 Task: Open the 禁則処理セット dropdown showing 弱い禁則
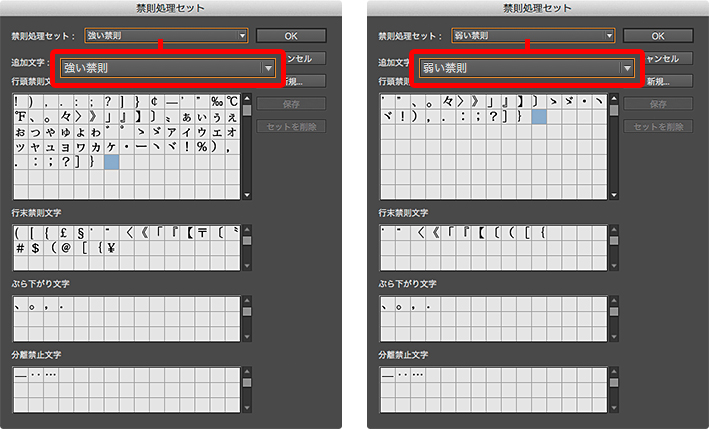point(533,36)
